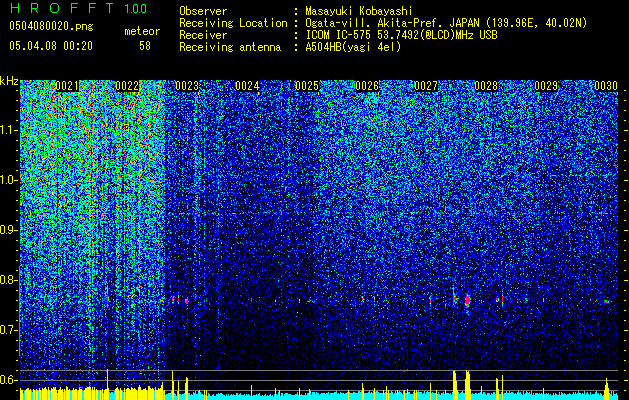Click the kHz axis unit label
The width and height of the screenshot is (629, 400).
[x=9, y=81]
